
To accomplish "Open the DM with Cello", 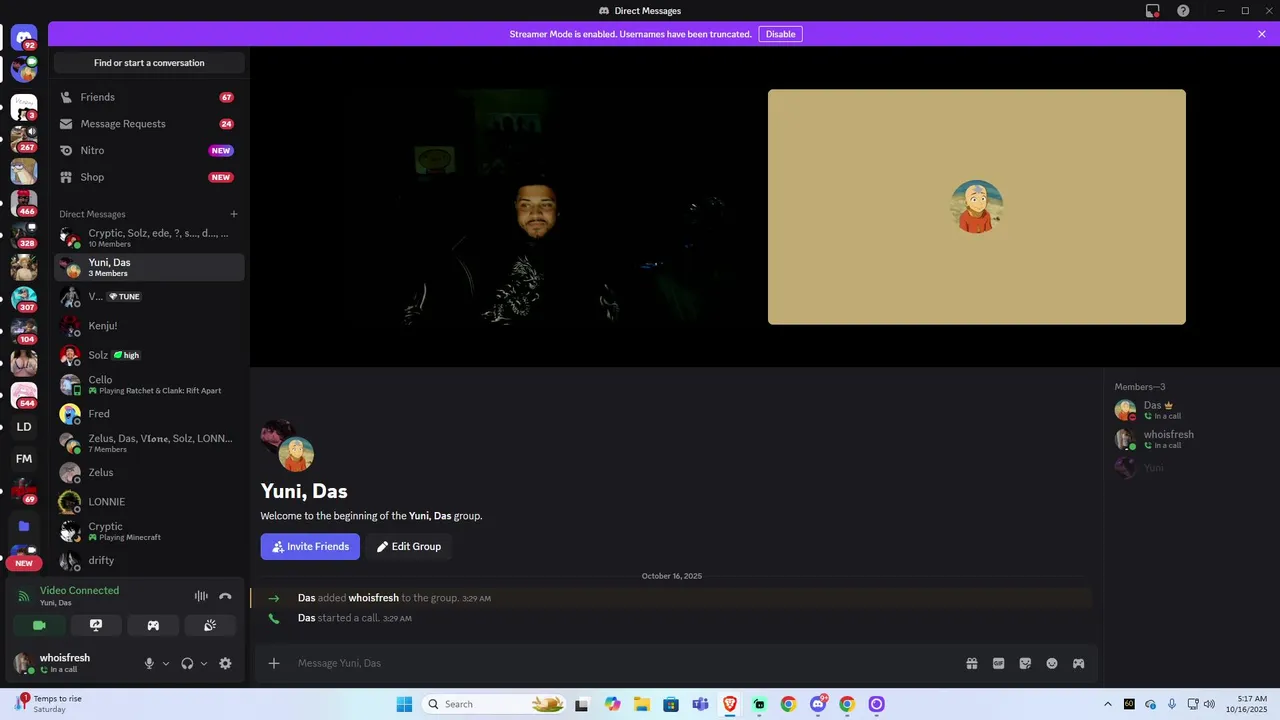I will pyautogui.click(x=149, y=385).
